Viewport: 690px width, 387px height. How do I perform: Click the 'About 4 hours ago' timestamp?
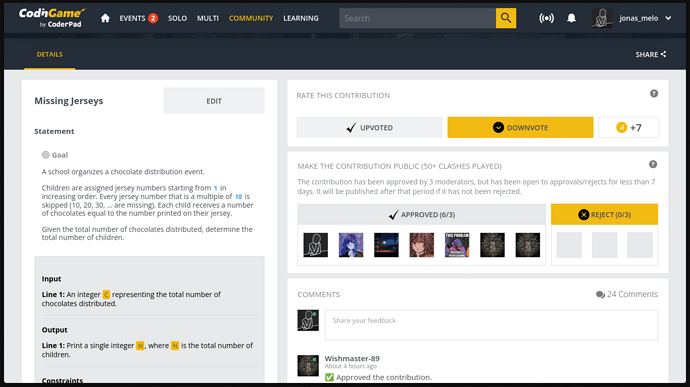tap(351, 366)
